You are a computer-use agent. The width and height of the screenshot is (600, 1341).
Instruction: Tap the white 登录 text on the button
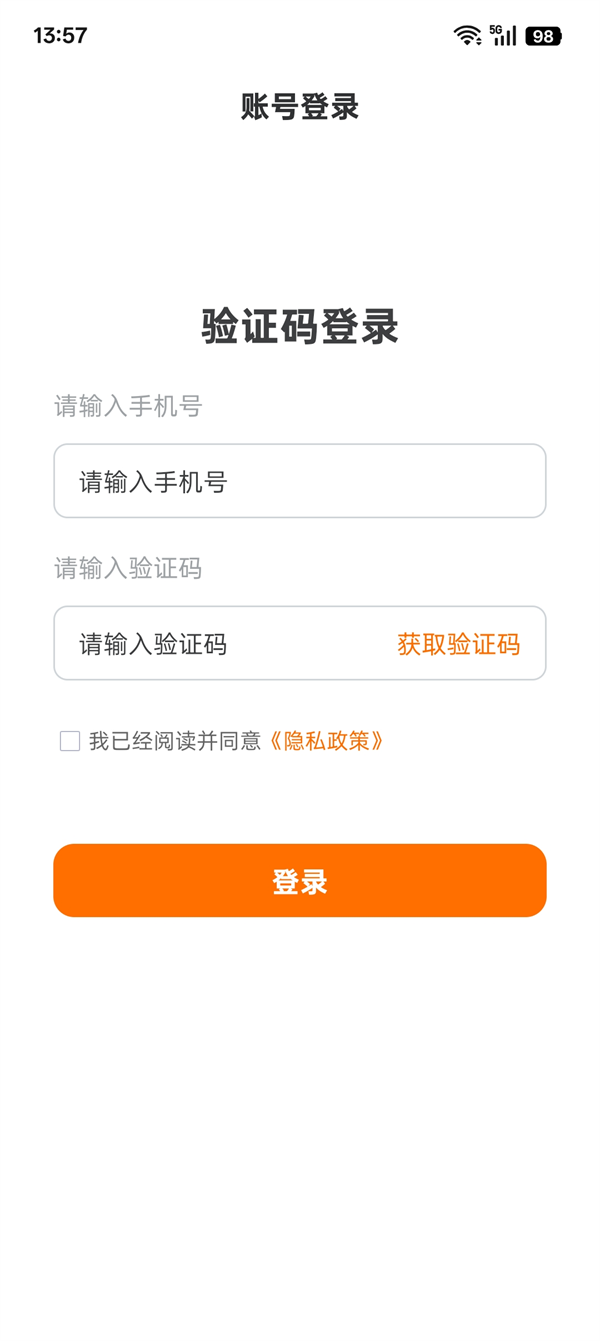(300, 881)
